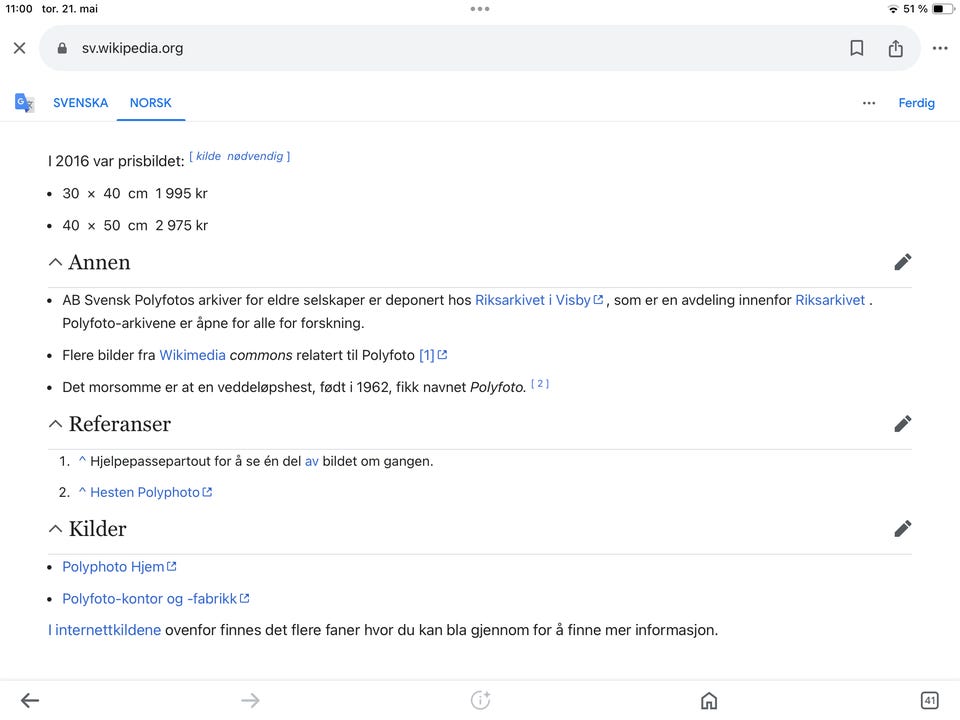Select the NORSK translation tab

(151, 102)
